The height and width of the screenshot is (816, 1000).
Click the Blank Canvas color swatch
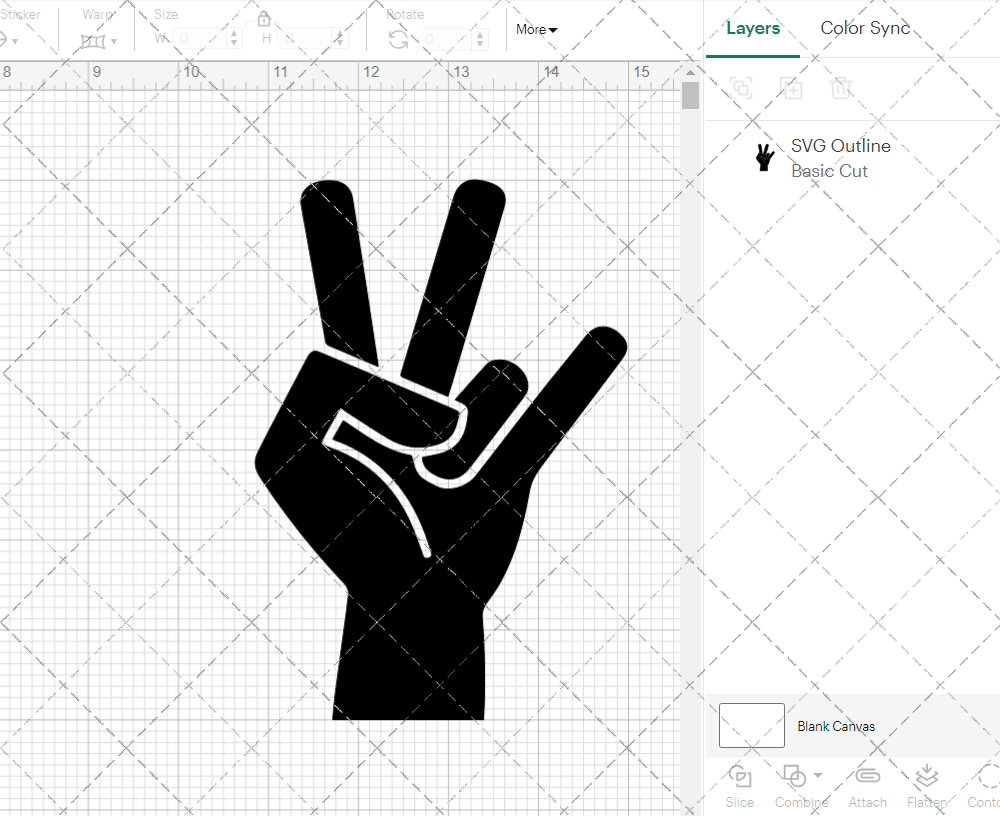point(751,726)
